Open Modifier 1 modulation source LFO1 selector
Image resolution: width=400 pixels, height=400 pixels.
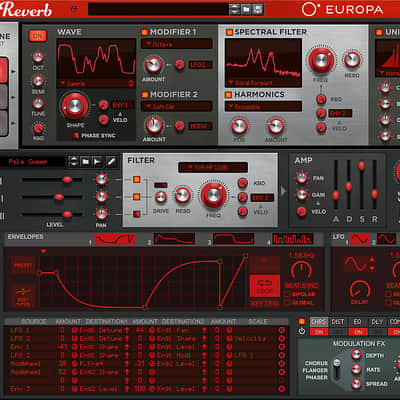point(200,65)
